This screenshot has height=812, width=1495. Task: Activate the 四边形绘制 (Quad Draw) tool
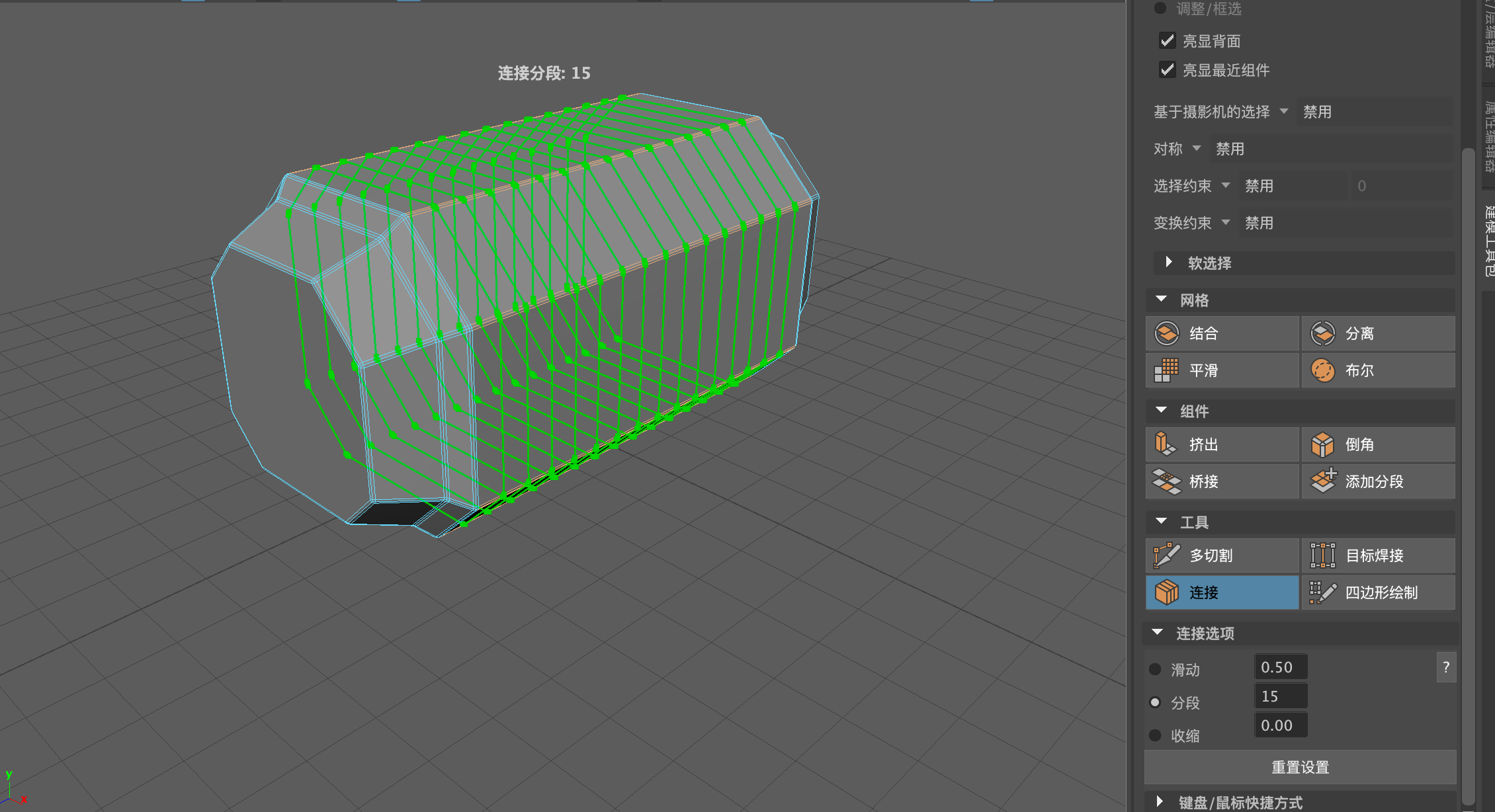click(x=1323, y=592)
